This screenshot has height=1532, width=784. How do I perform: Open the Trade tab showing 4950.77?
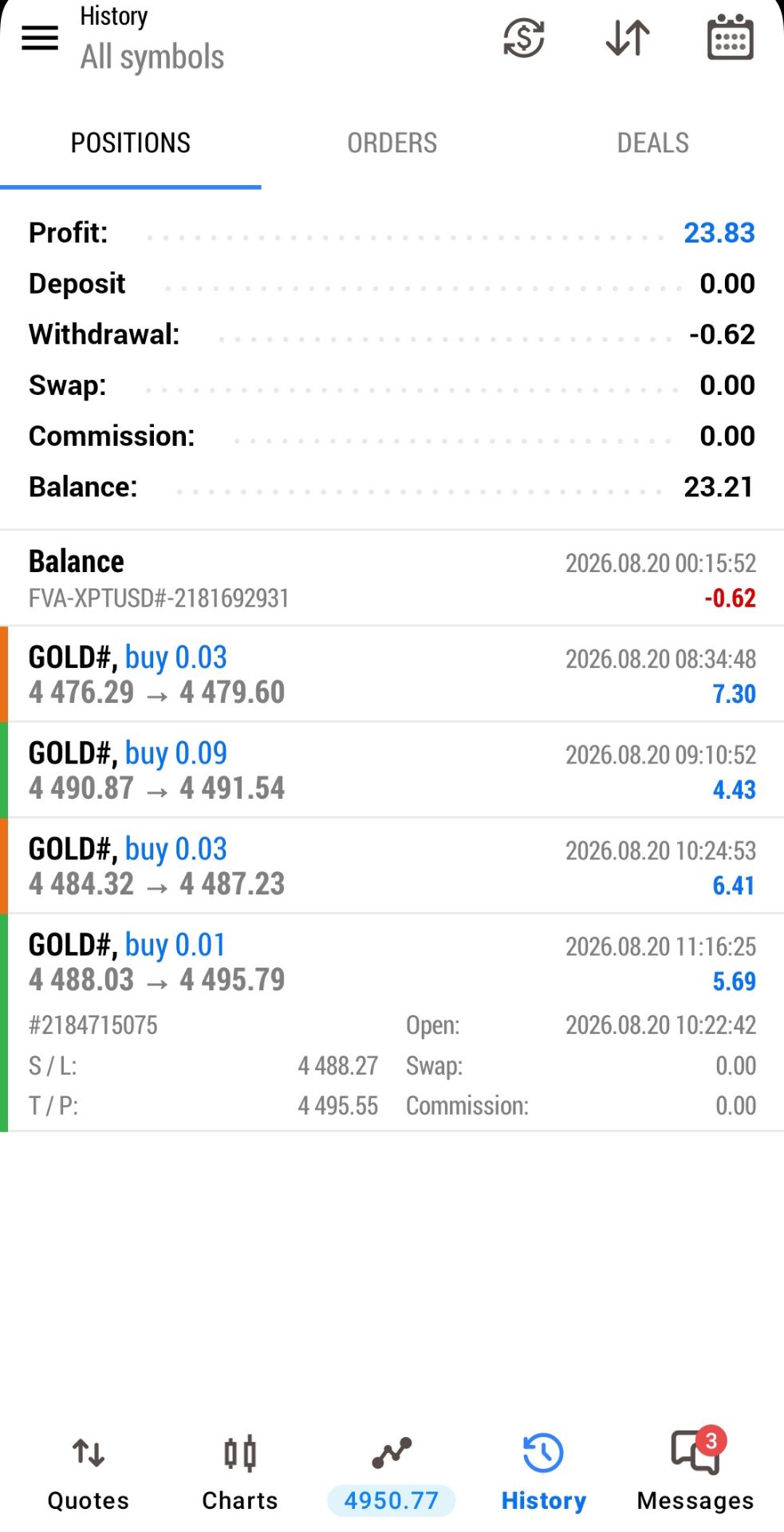(392, 1475)
